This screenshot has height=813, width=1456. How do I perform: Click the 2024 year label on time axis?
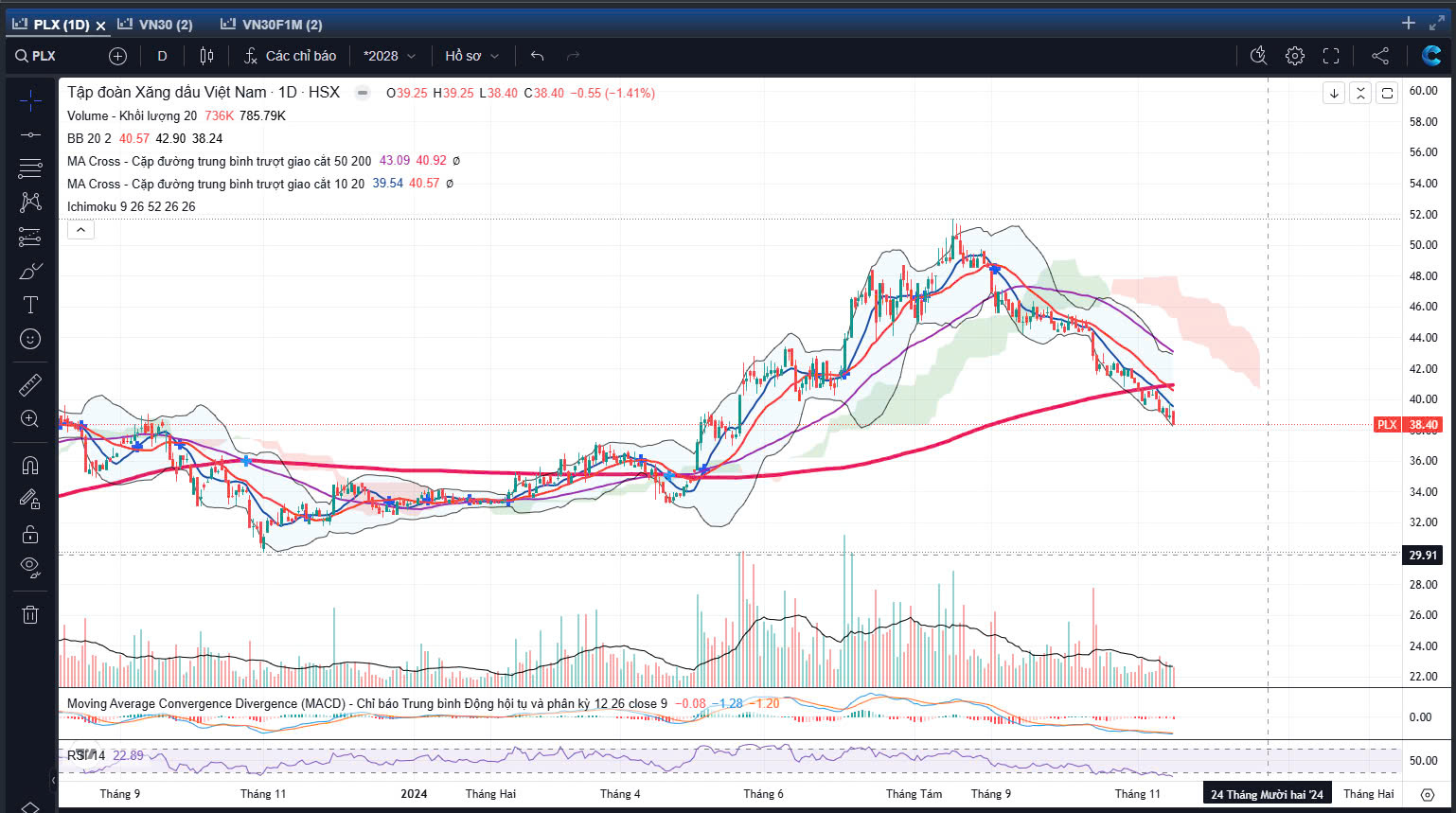coord(414,794)
